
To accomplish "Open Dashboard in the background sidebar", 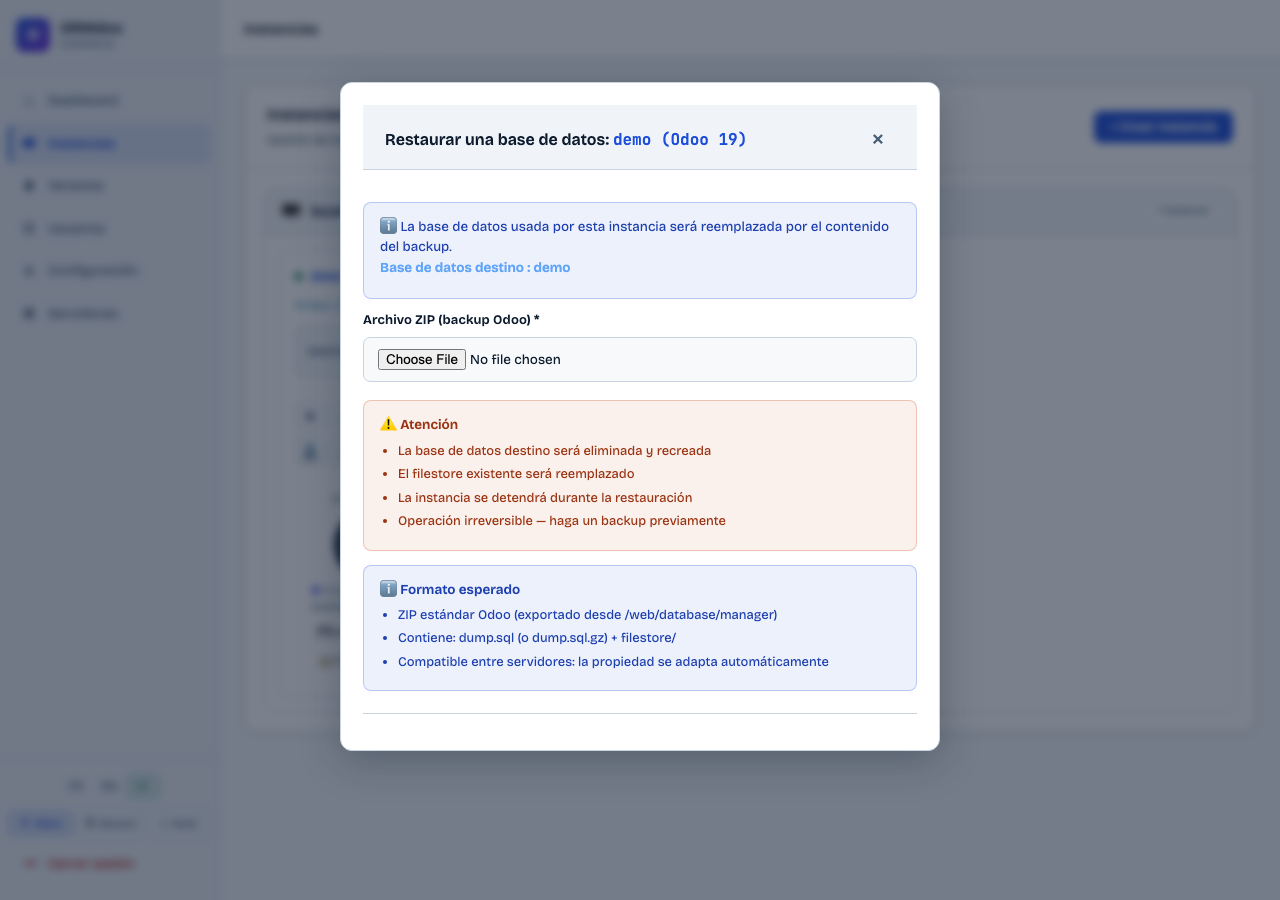I will pos(108,101).
